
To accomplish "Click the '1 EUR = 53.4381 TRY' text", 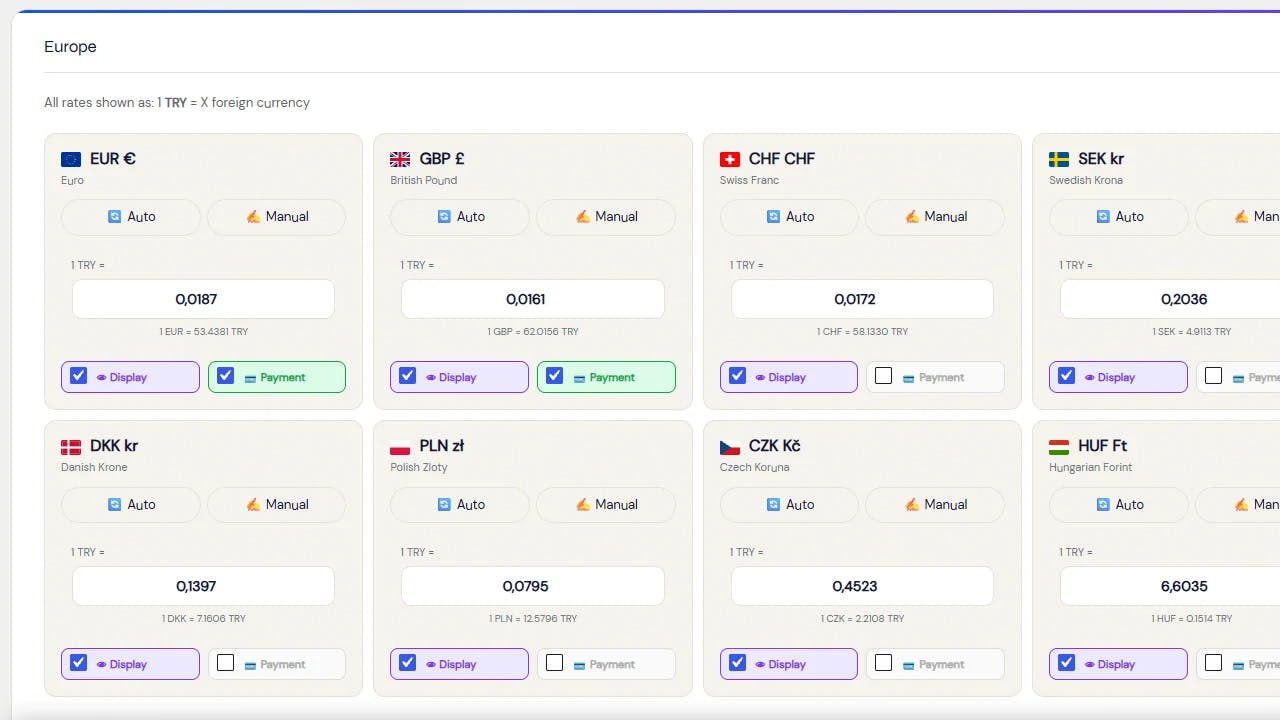I will coord(203,332).
